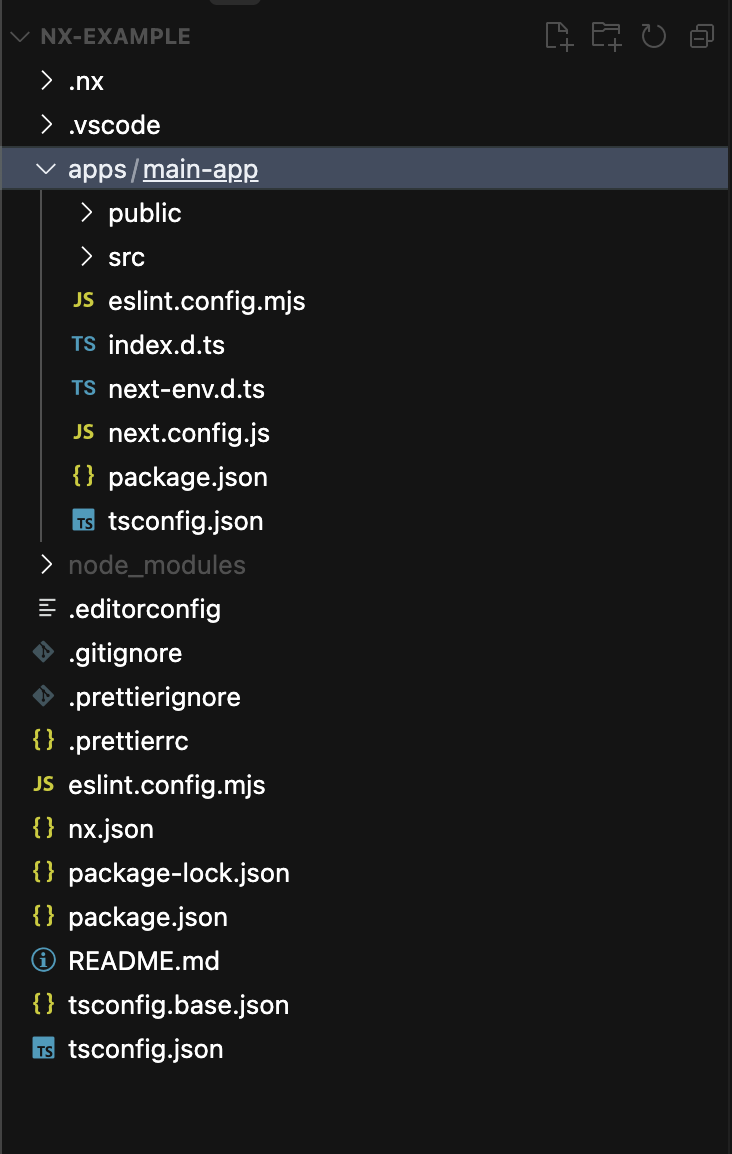Viewport: 732px width, 1154px height.
Task: Select the tsconfig.base.json file
Action: [x=178, y=1005]
